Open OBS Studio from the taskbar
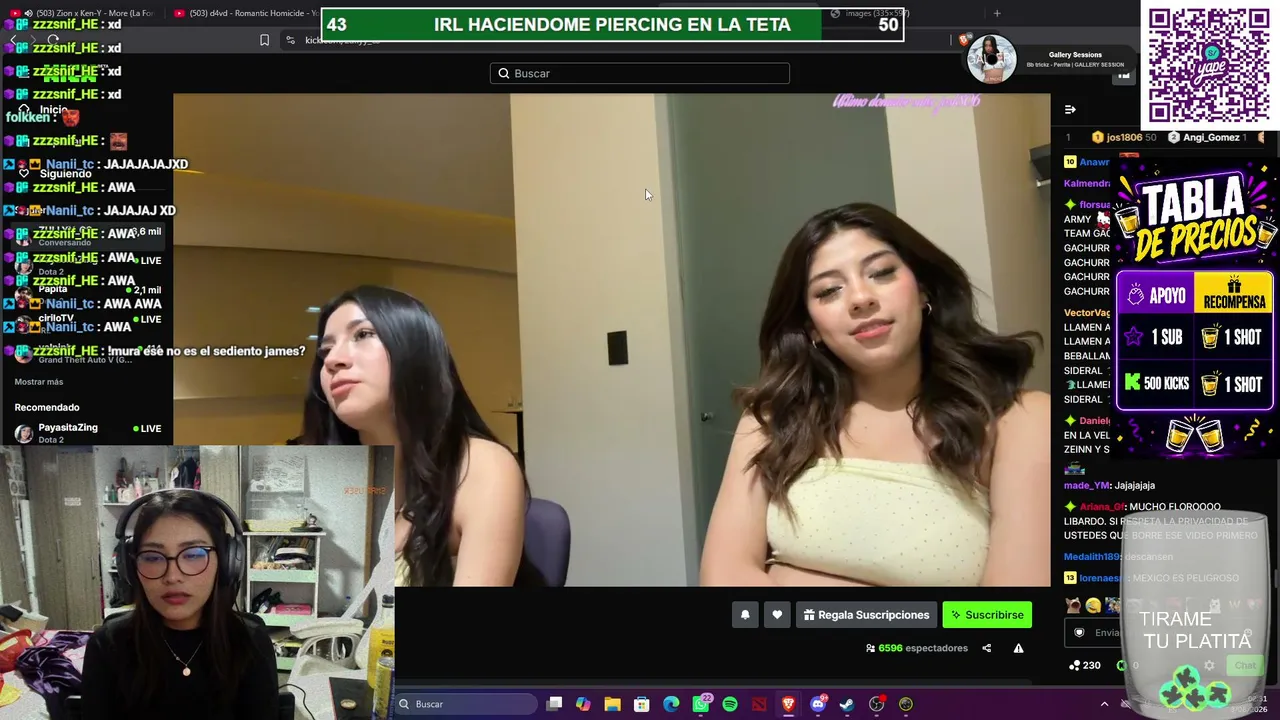The image size is (1280, 720). pos(877,704)
